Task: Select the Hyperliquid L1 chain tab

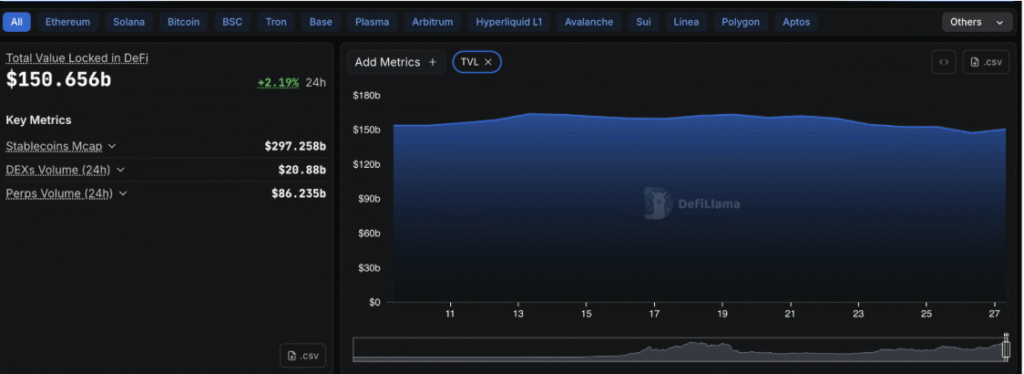Action: [509, 22]
